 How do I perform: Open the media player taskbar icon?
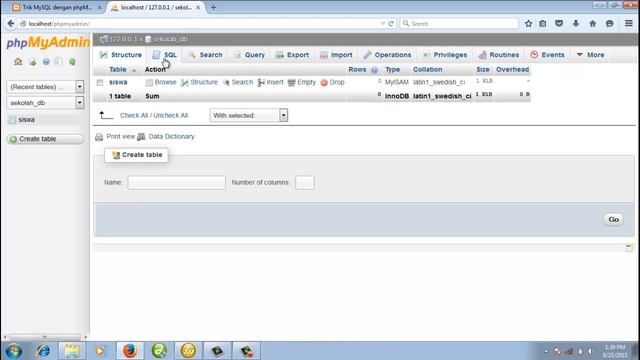(x=100, y=351)
